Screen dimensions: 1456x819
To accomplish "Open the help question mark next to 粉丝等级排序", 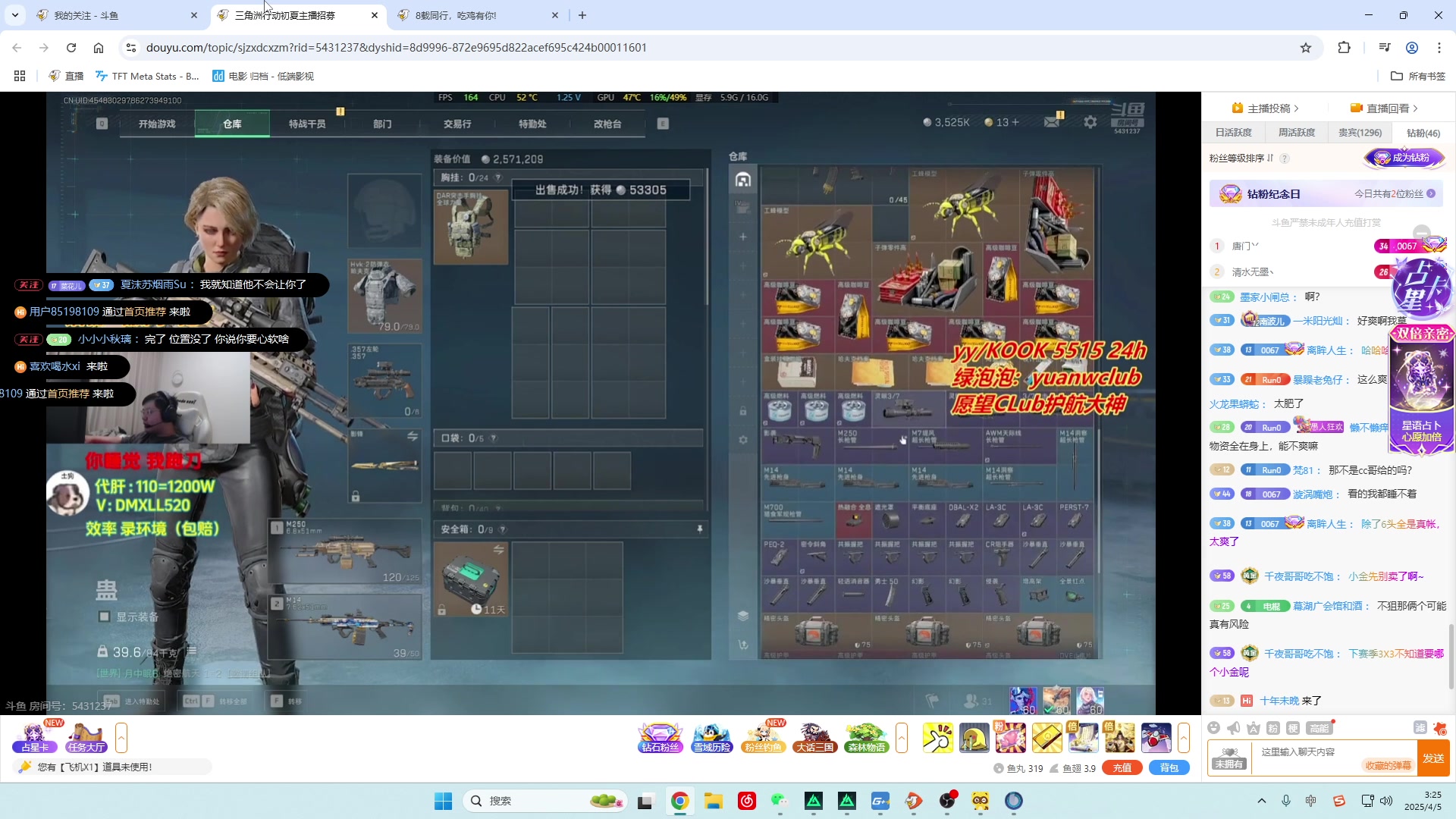I will 1285,158.
